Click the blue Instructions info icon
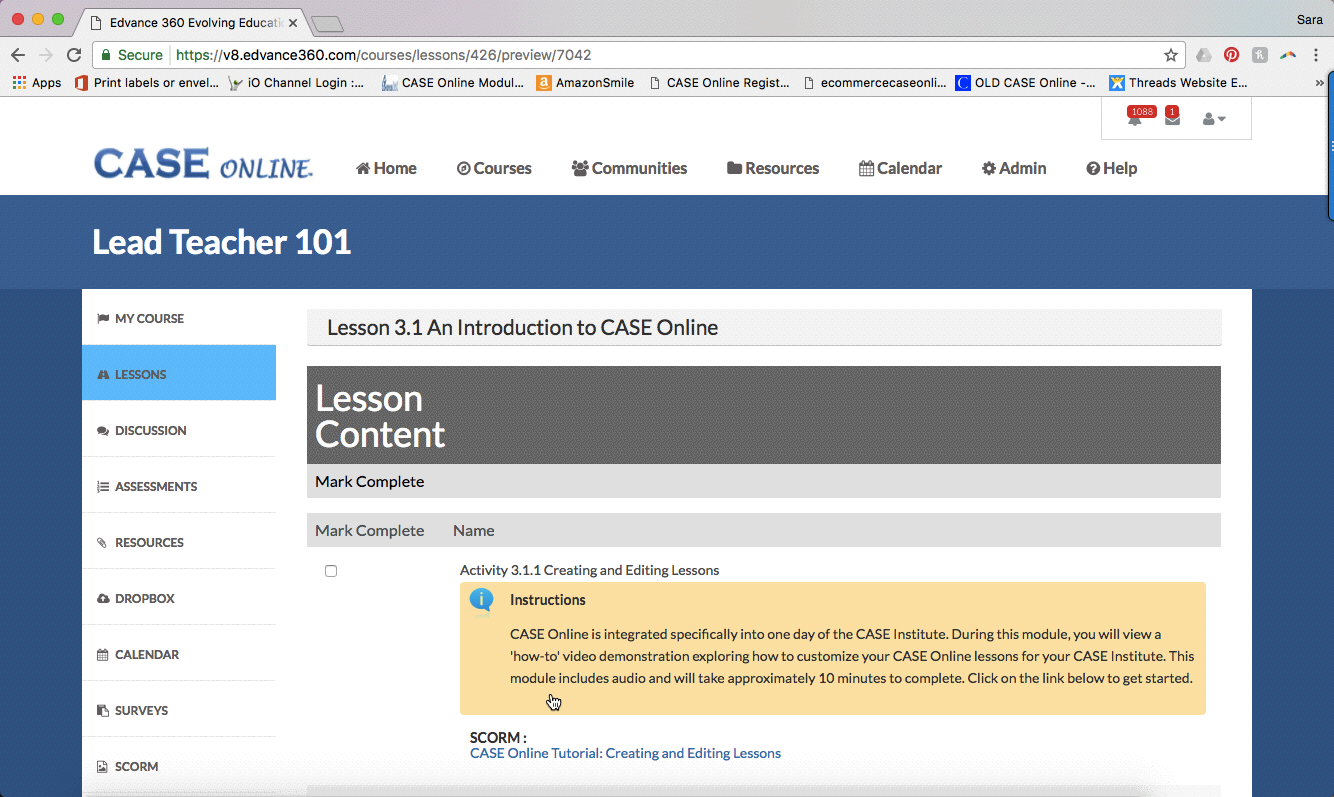 [482, 600]
